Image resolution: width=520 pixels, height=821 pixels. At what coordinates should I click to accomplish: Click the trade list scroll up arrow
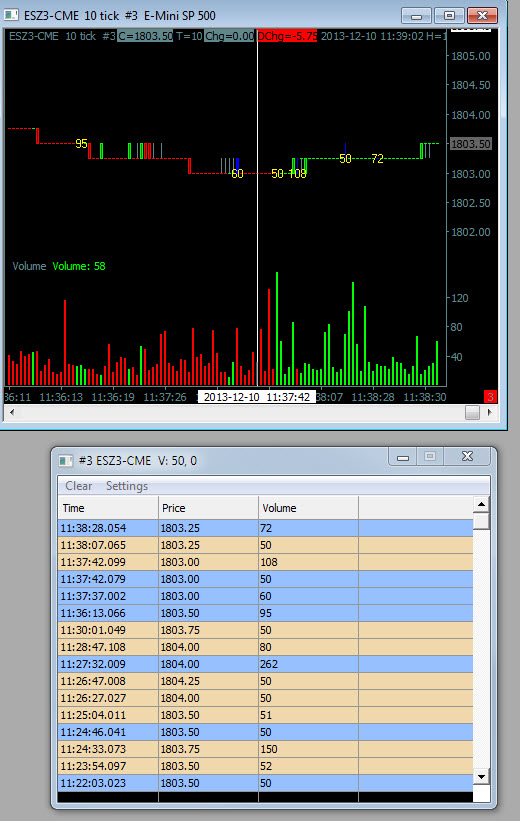(481, 505)
